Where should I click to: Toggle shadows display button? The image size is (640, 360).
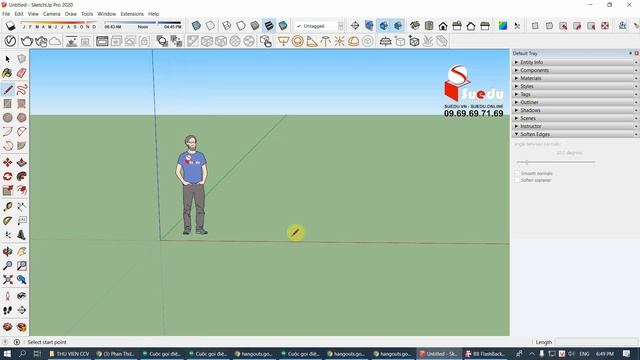click(10, 26)
